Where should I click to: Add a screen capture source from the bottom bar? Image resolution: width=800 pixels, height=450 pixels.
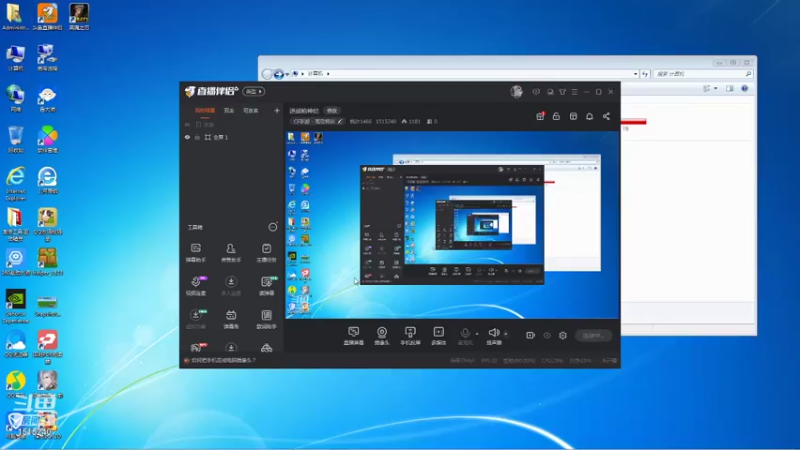tap(353, 336)
